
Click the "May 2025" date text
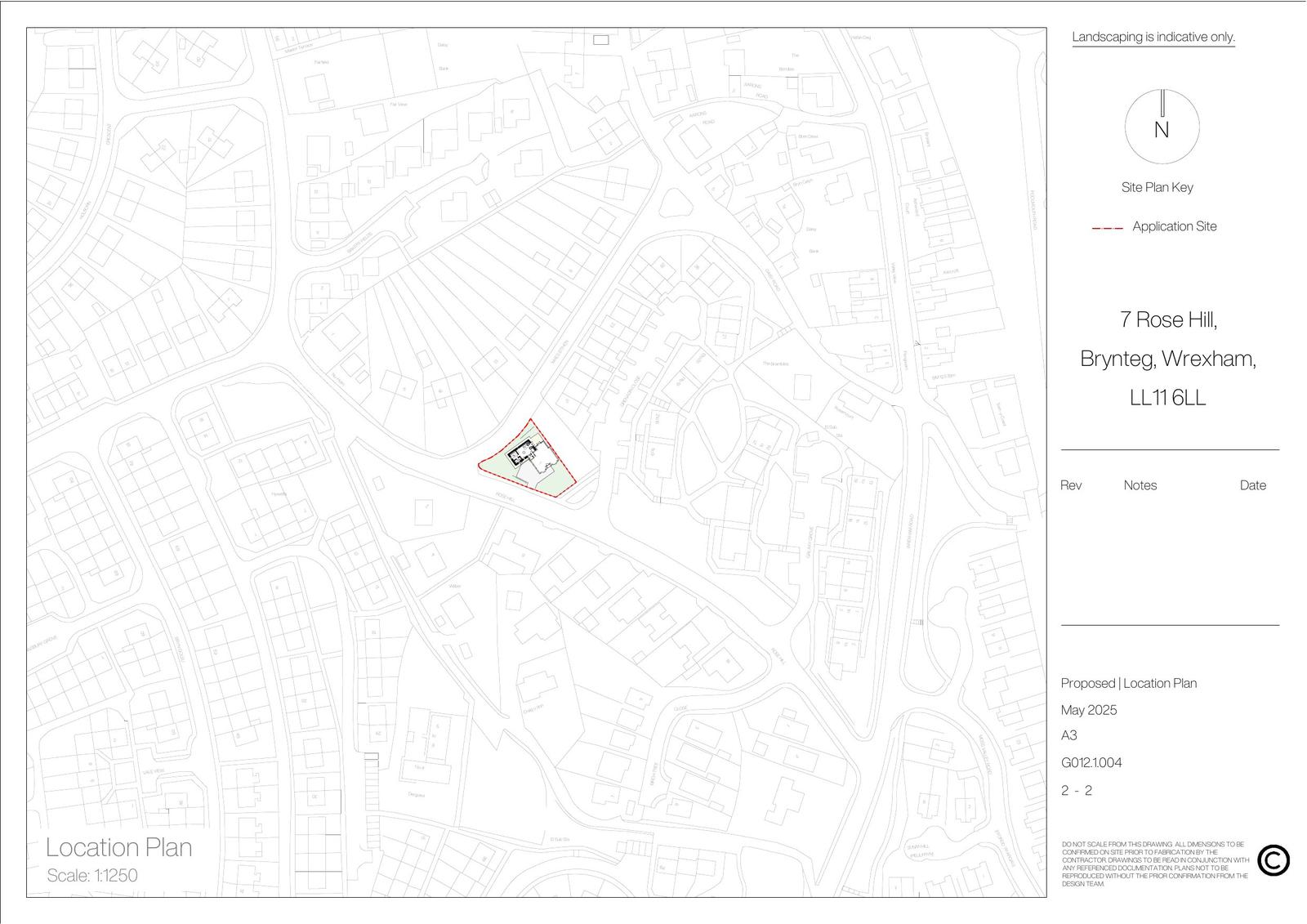1088,710
